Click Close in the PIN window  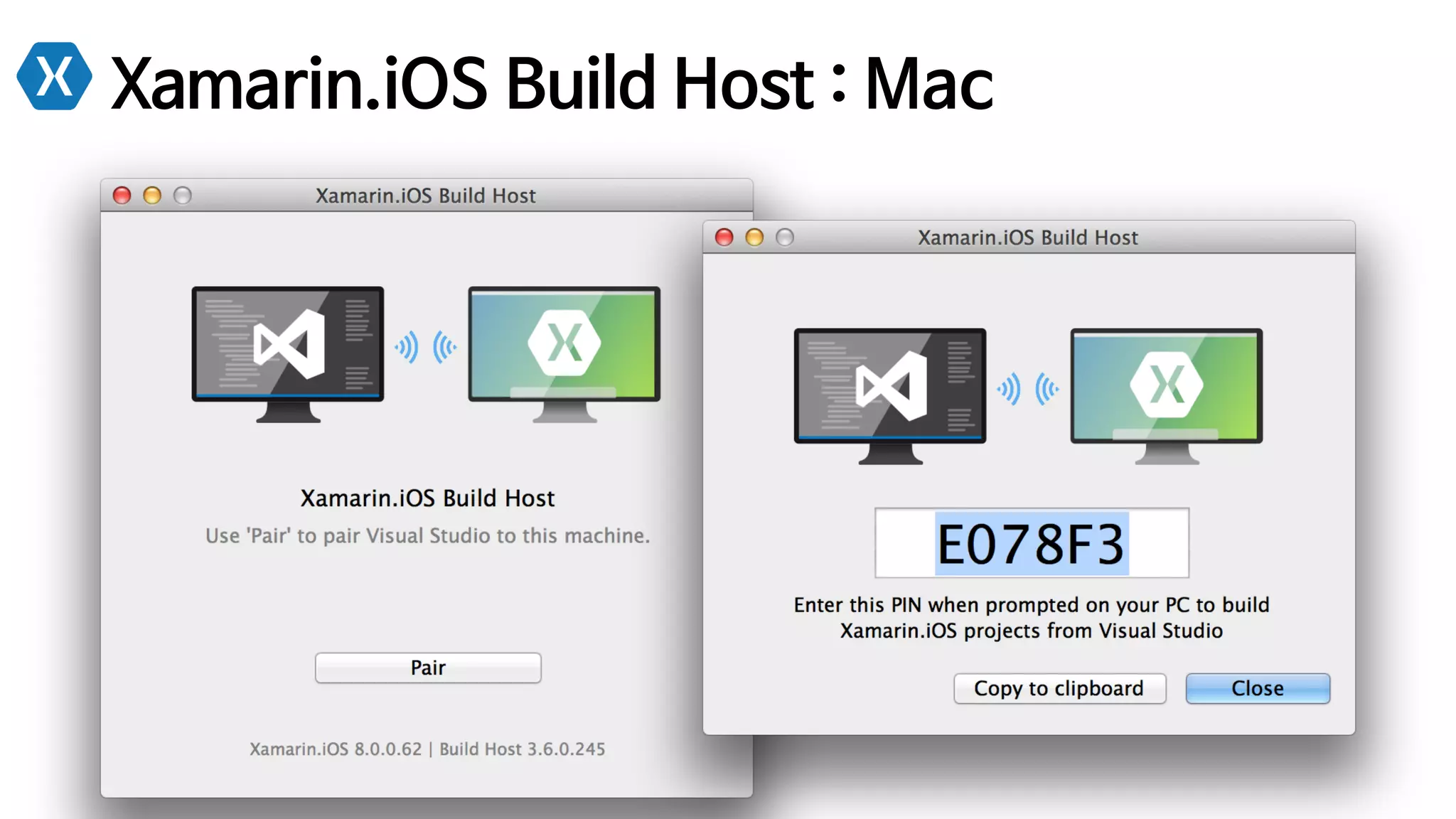coord(1258,688)
